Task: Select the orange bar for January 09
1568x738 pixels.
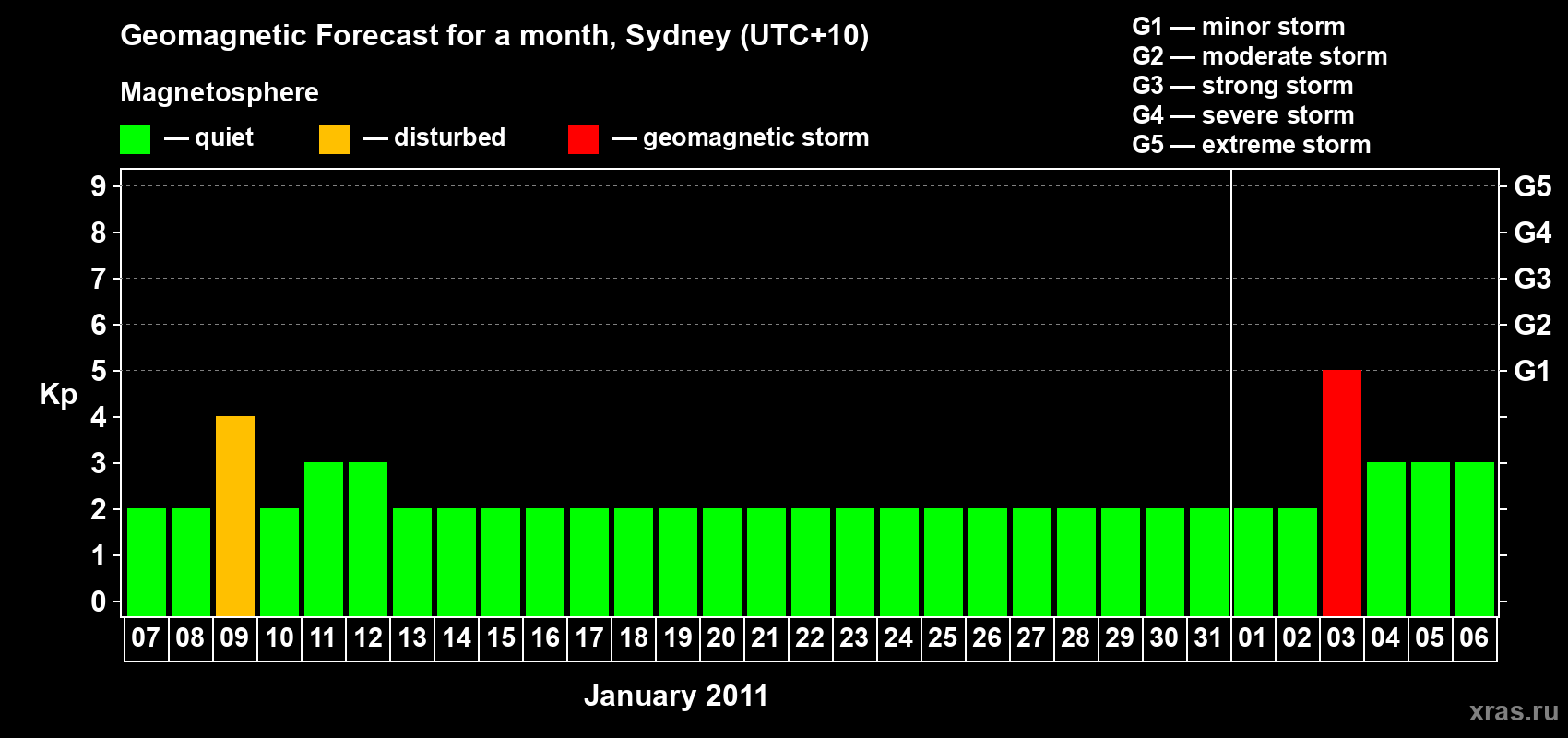Action: [x=235, y=516]
